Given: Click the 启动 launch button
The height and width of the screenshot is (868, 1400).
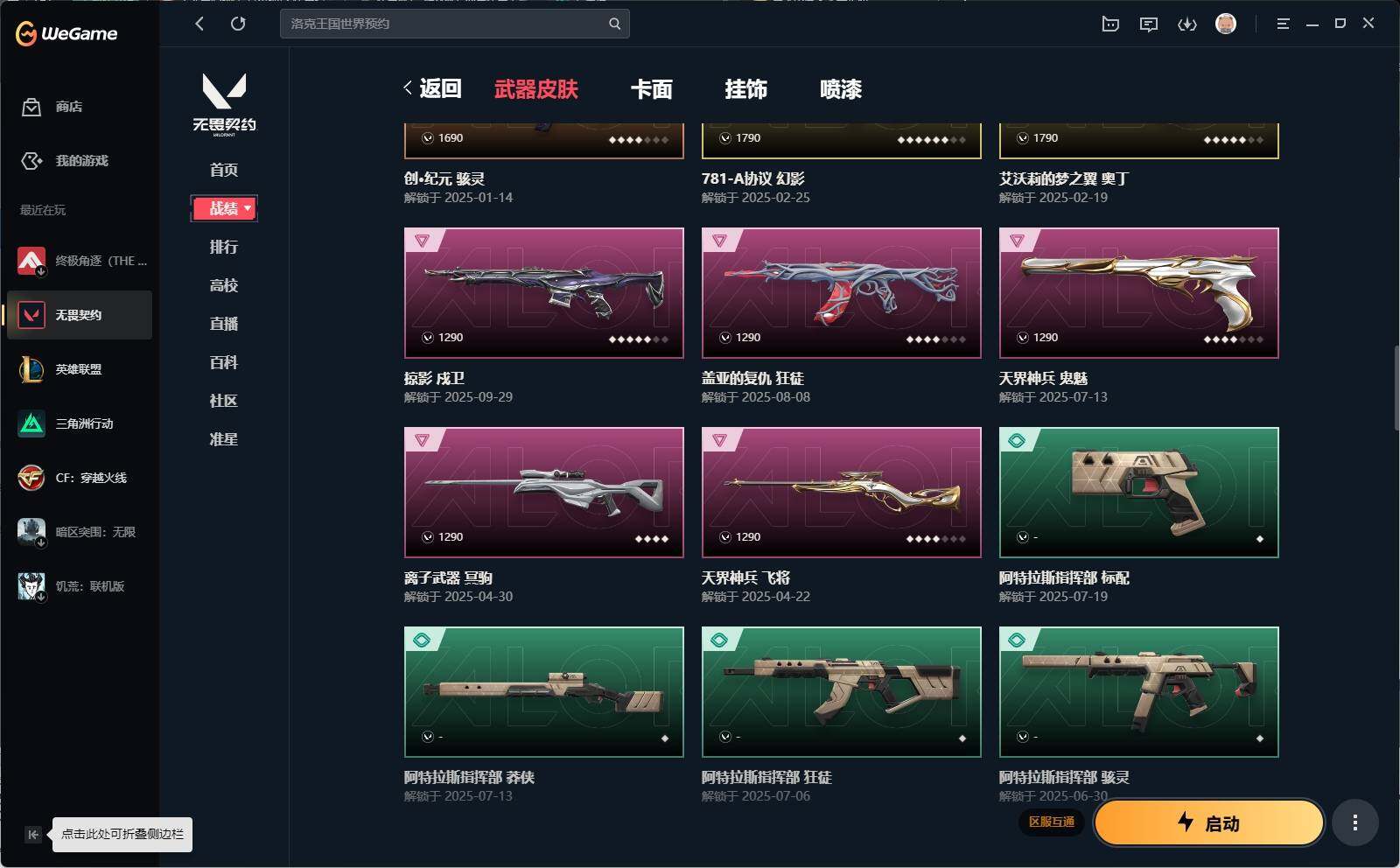Looking at the screenshot, I should point(1209,822).
